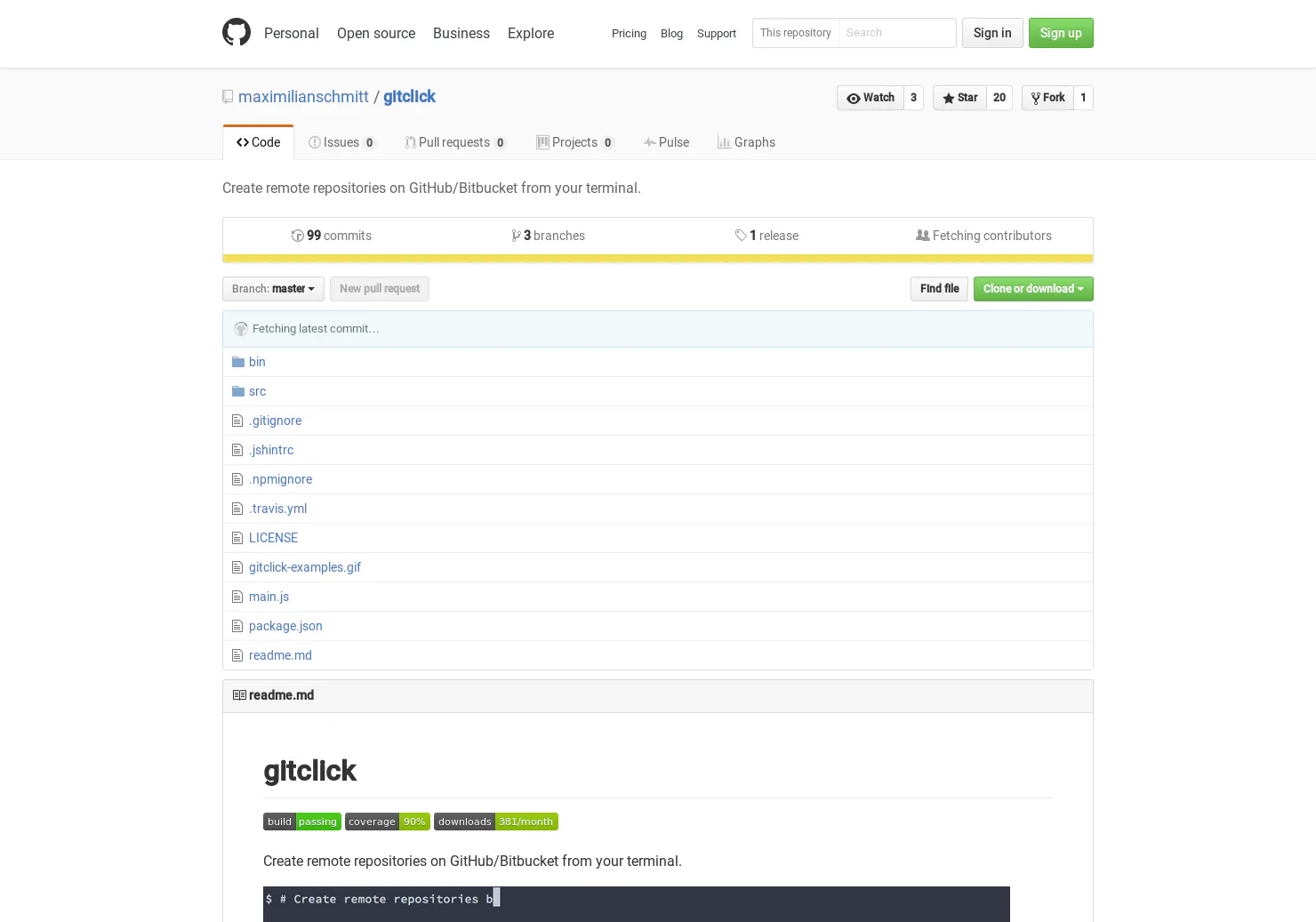1316x922 pixels.
Task: Click the downloads 381/month badge
Action: (x=496, y=822)
